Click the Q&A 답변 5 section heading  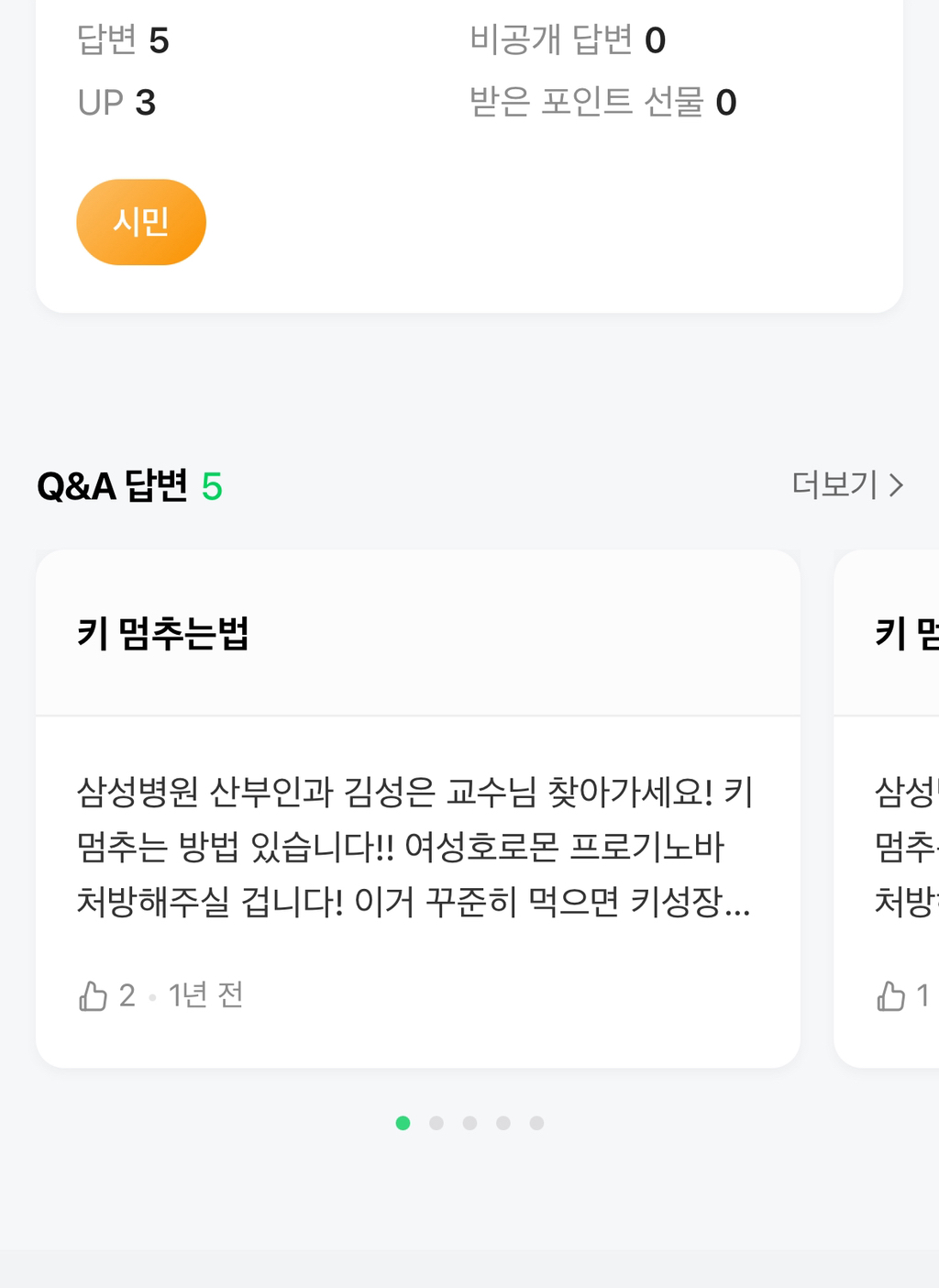tap(129, 485)
